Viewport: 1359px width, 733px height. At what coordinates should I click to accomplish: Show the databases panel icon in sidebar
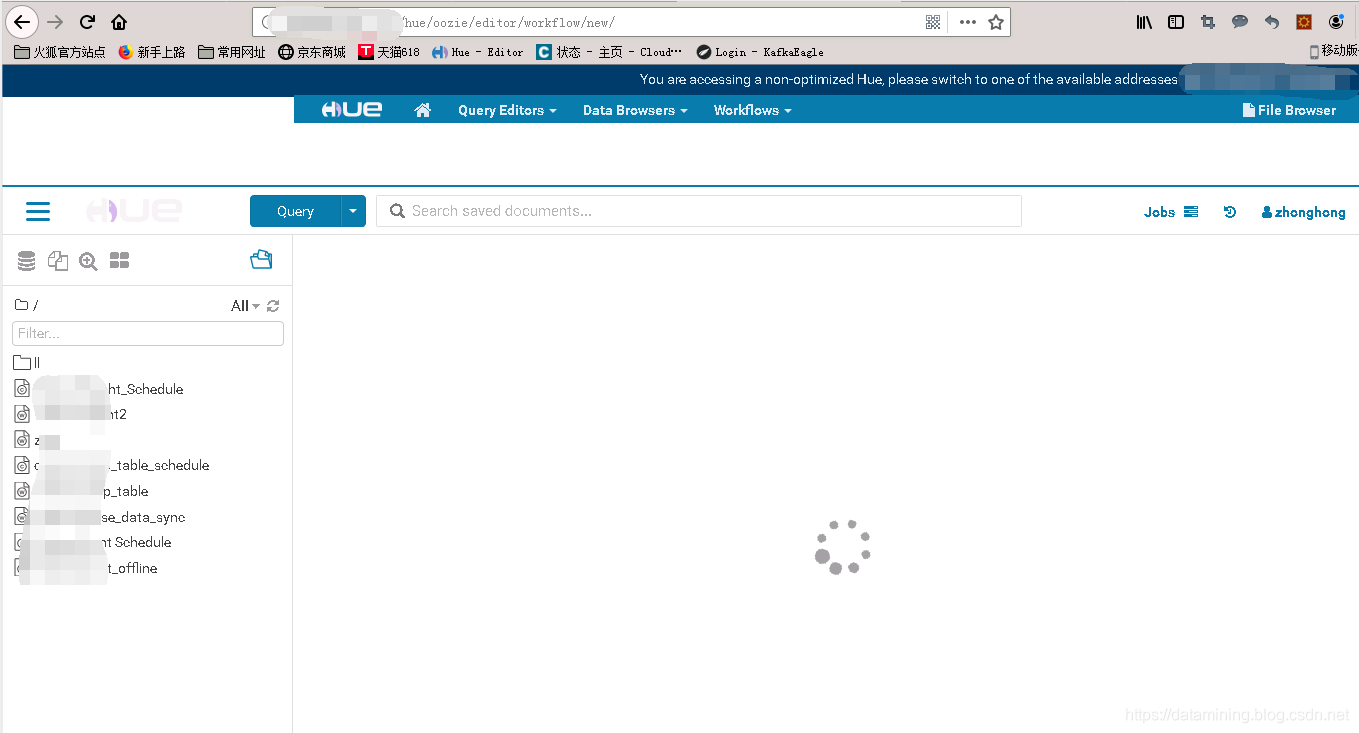[x=27, y=261]
